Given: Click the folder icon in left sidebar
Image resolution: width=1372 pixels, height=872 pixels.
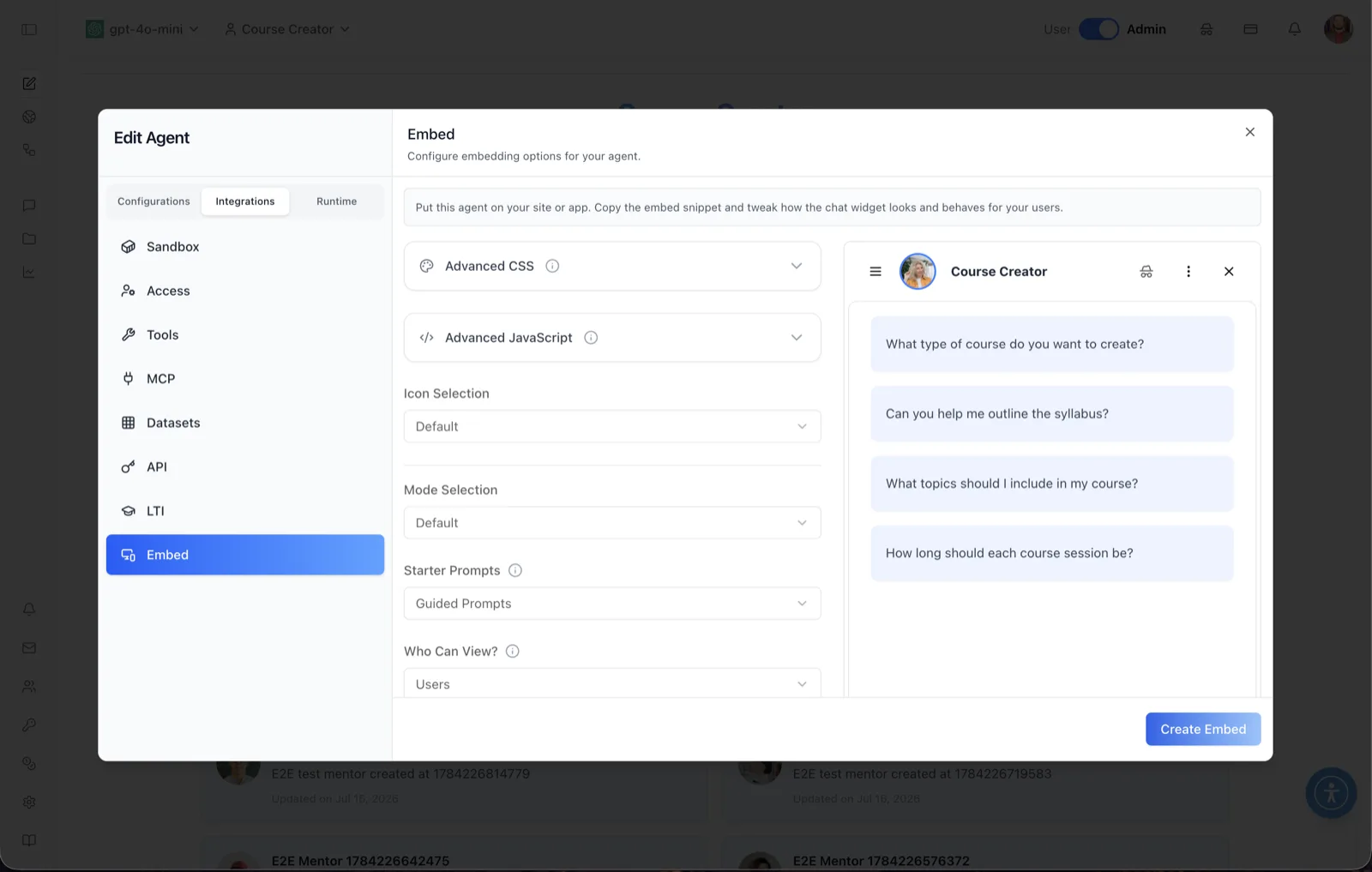Looking at the screenshot, I should coord(29,239).
